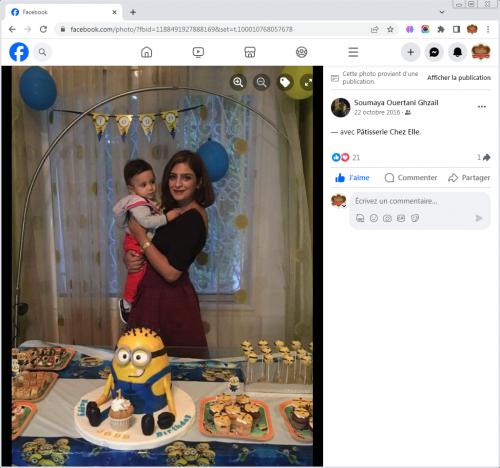The height and width of the screenshot is (468, 500).
Task: Zoom in on the photo
Action: click(x=238, y=82)
